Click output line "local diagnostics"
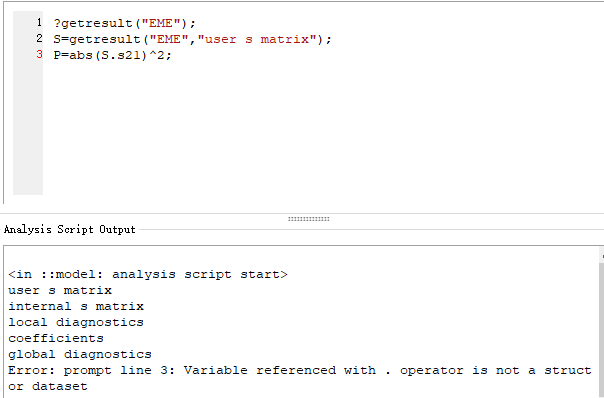Viewport: 604px width, 398px height. pyautogui.click(x=76, y=322)
